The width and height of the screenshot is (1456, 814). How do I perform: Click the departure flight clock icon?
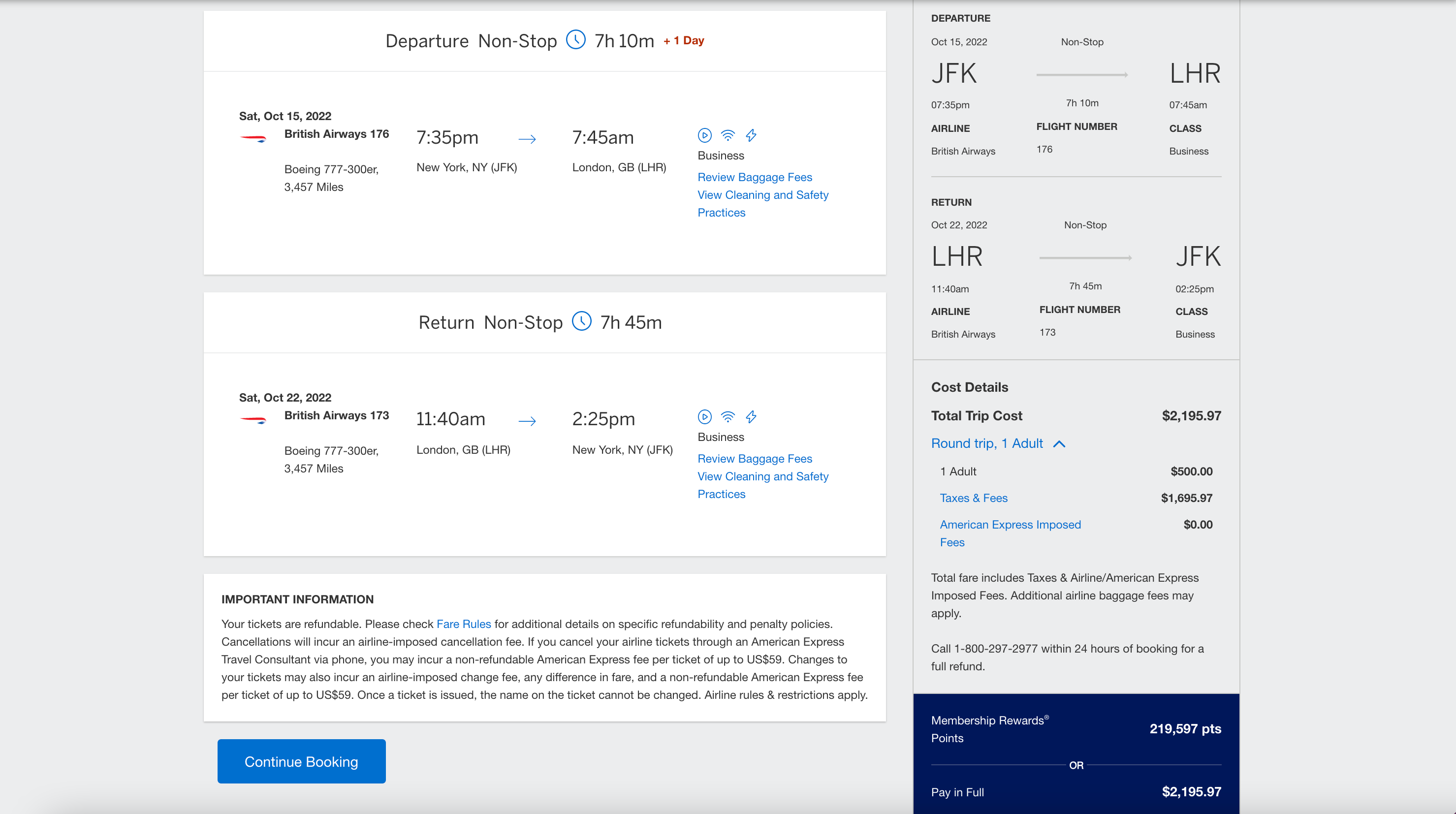coord(575,40)
